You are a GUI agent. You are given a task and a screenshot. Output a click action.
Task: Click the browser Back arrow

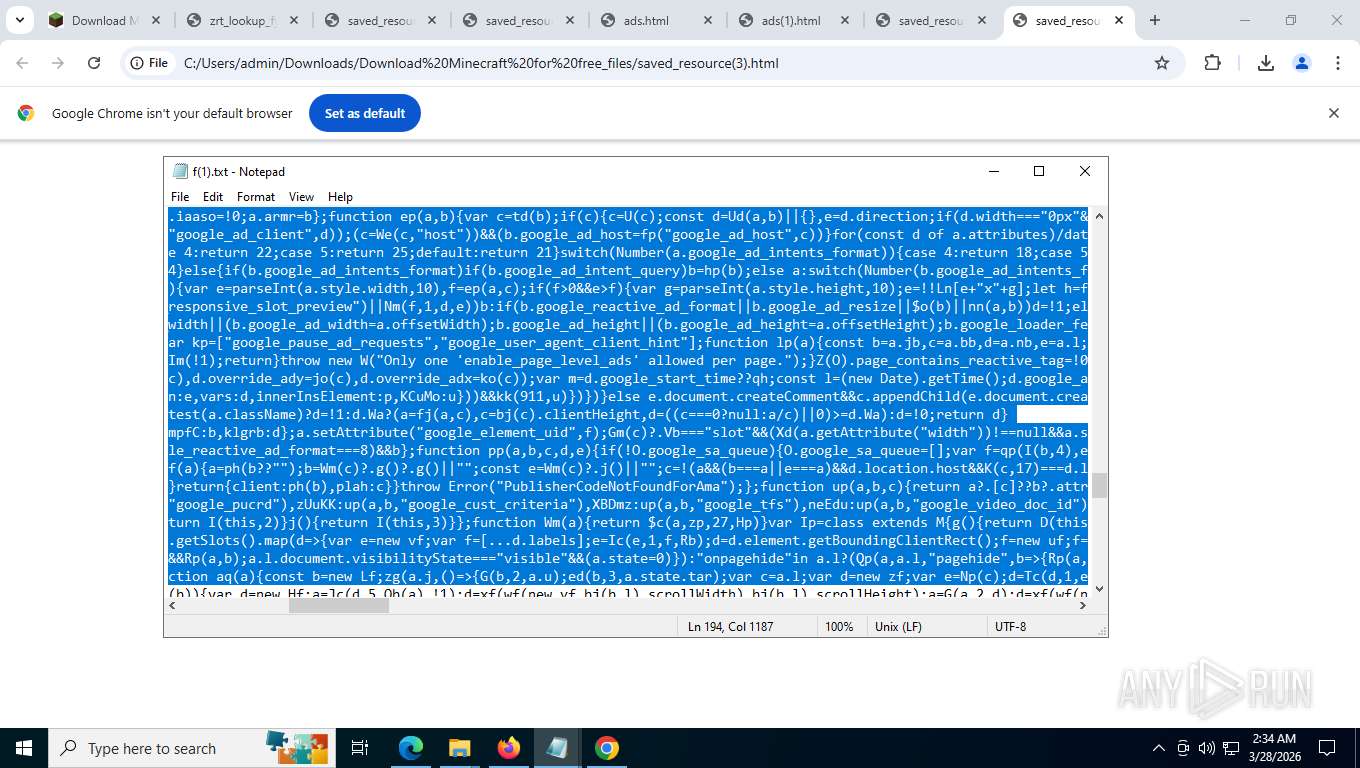pyautogui.click(x=22, y=63)
